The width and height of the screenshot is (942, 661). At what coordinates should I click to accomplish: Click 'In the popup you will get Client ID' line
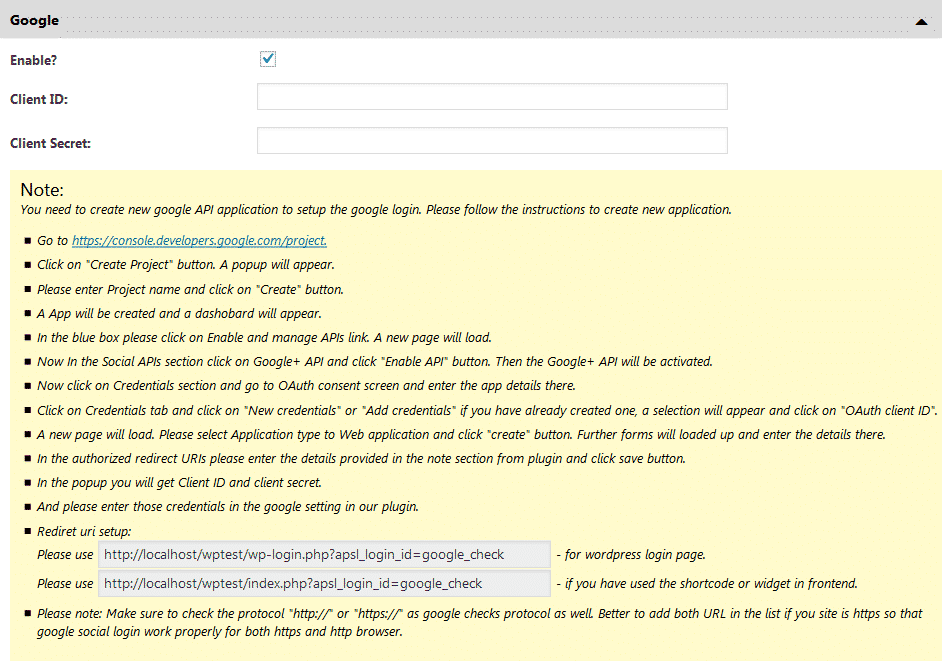coord(180,483)
